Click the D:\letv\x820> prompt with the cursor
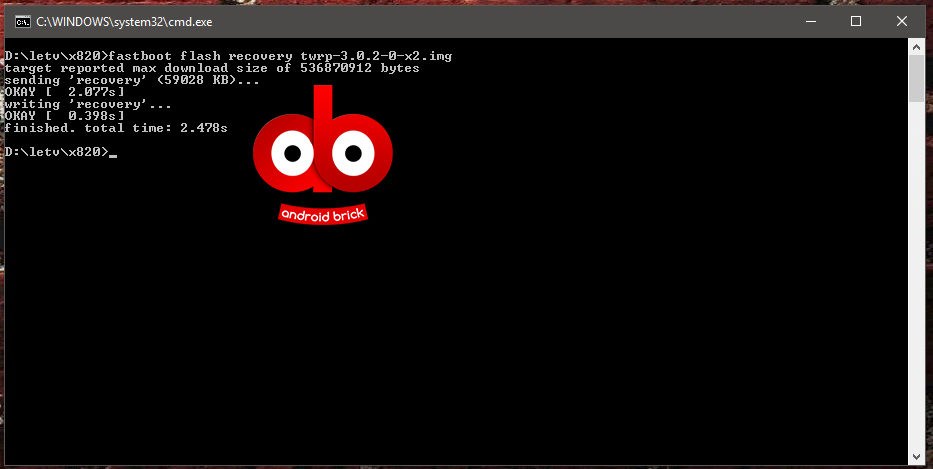The width and height of the screenshot is (933, 469). 56,152
